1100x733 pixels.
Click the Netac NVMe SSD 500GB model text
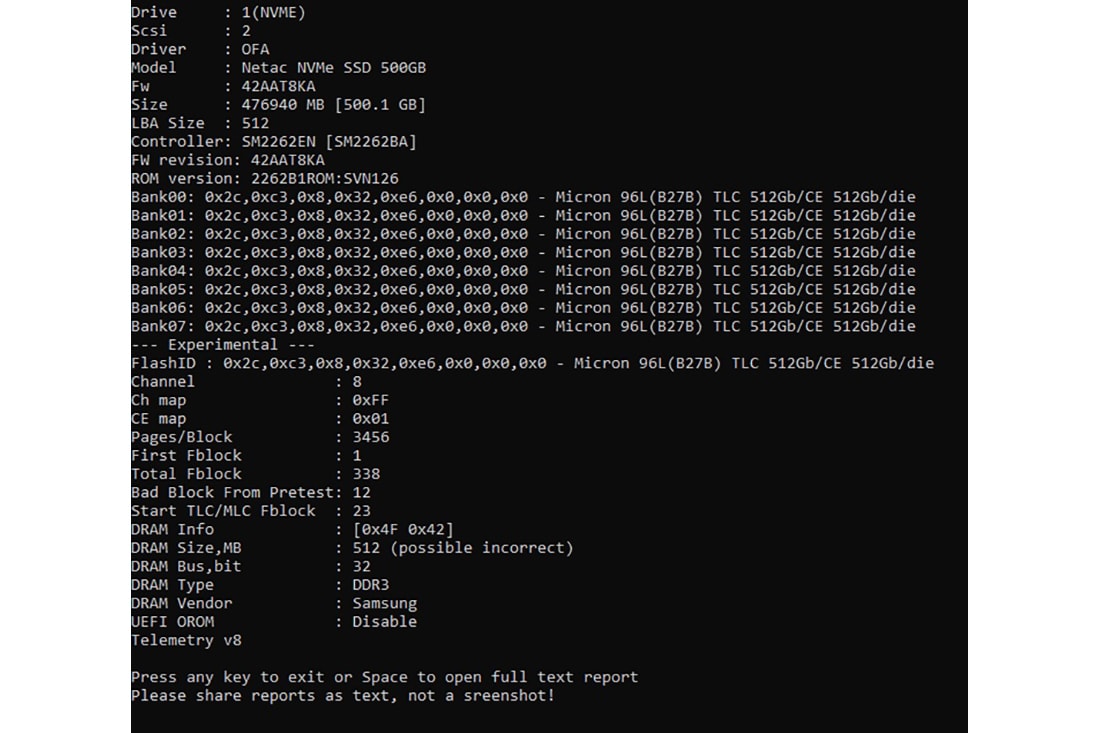[334, 67]
